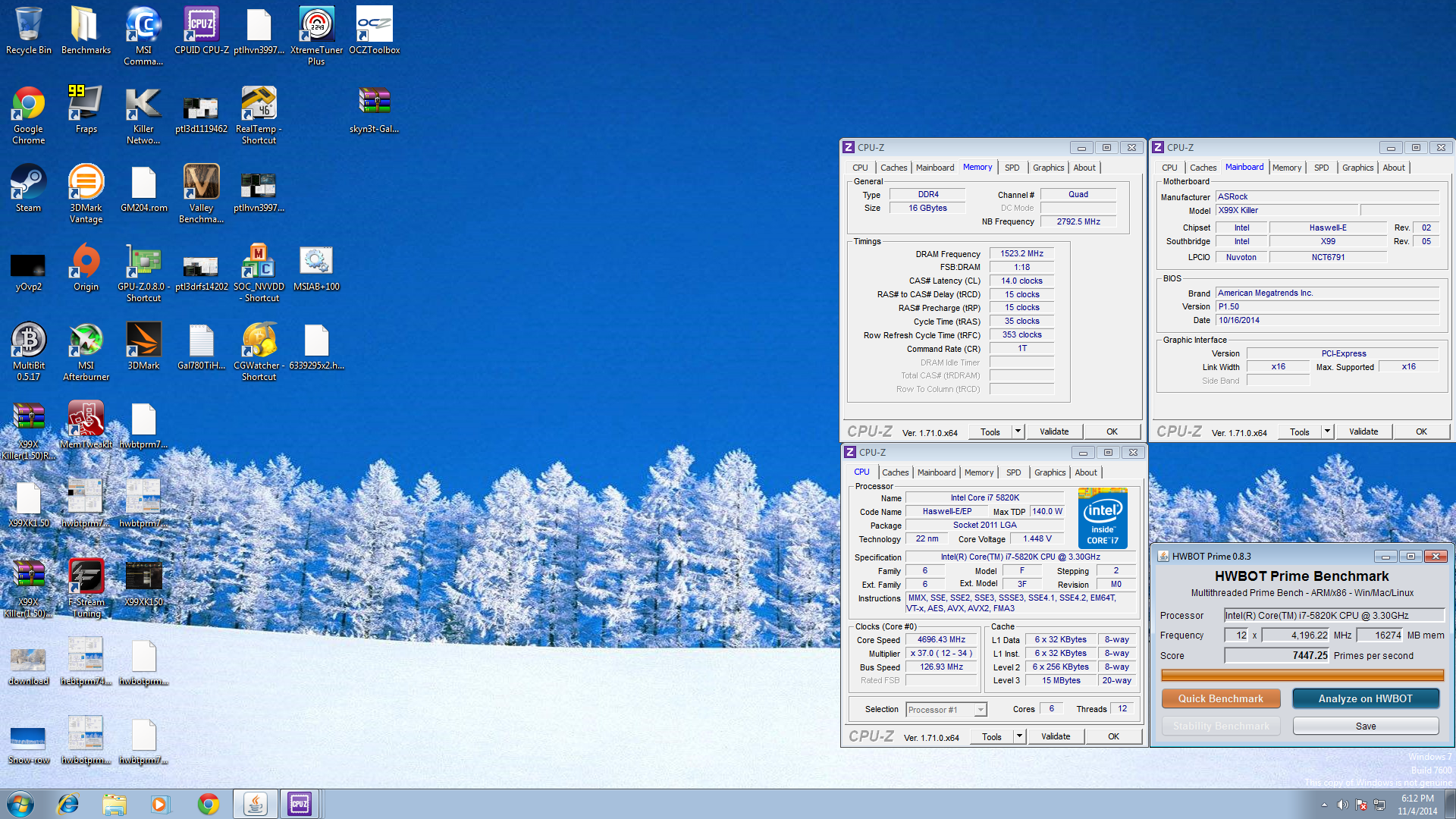Open the Benchmarks folder icon

[86, 30]
